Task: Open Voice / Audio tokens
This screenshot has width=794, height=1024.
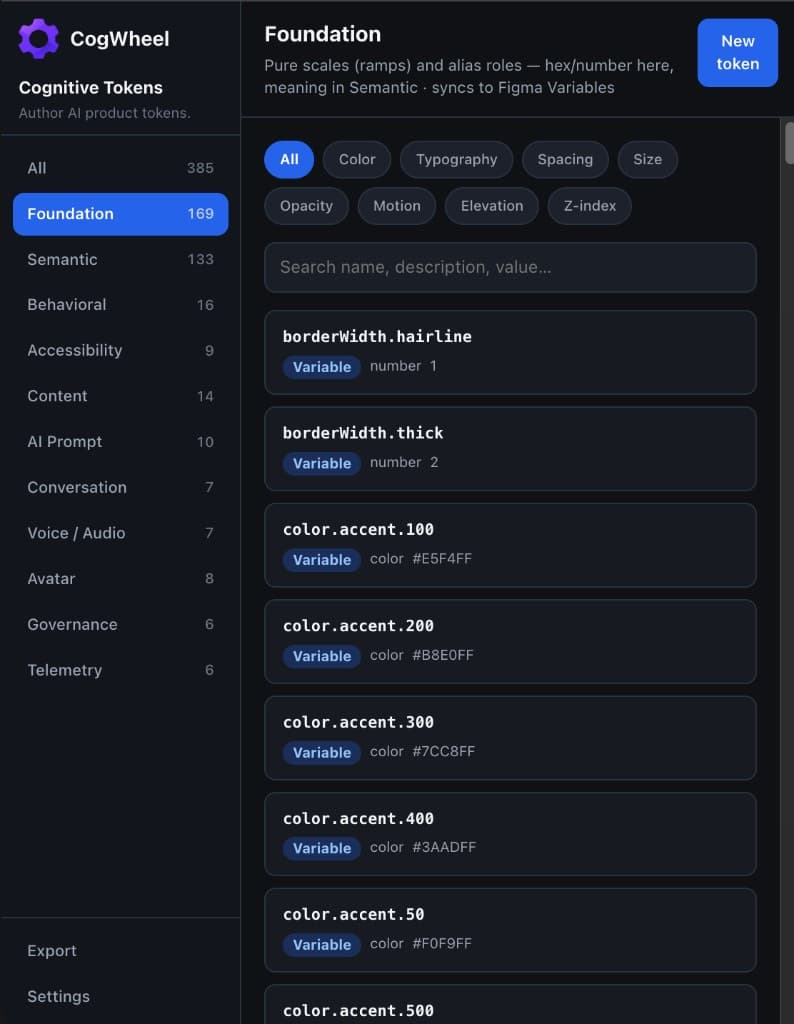Action: coord(121,533)
